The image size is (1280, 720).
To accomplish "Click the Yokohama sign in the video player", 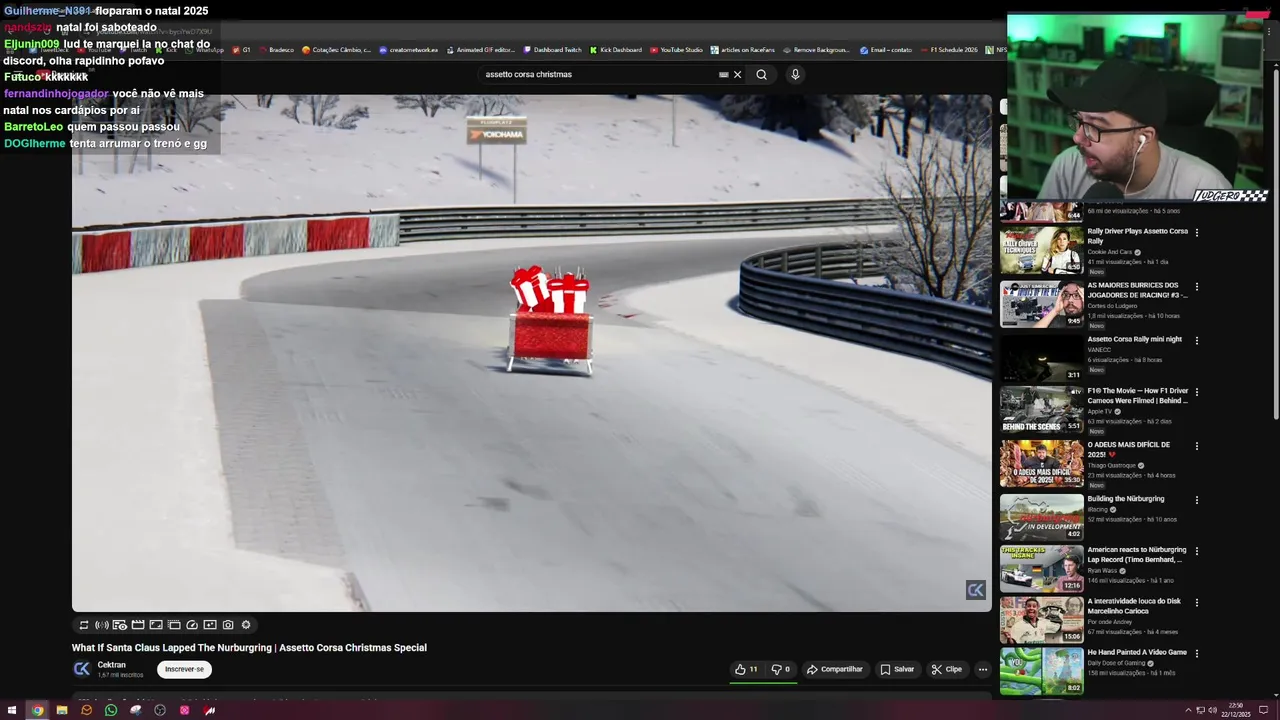I will [x=496, y=131].
